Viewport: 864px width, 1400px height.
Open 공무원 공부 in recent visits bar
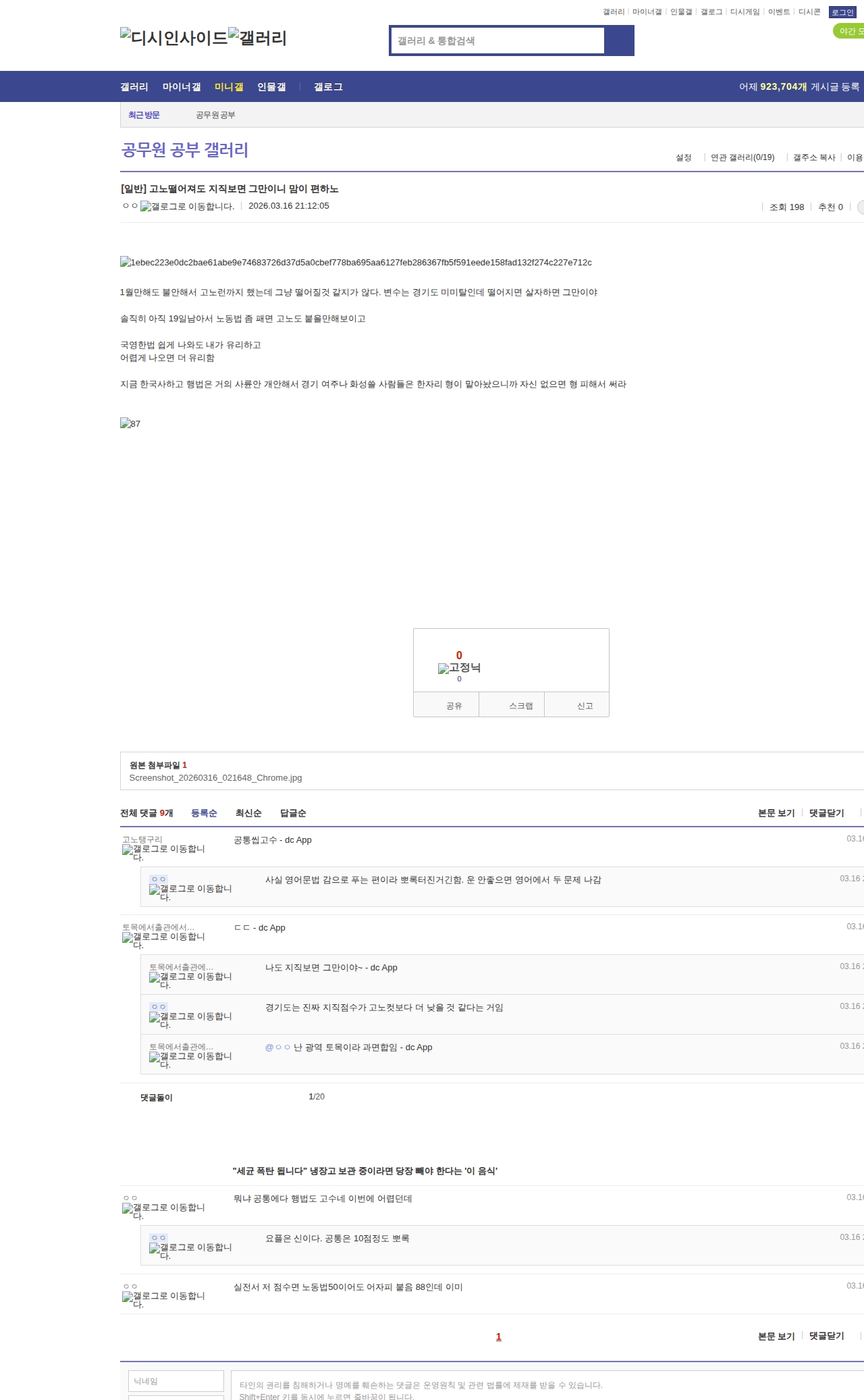click(x=215, y=115)
